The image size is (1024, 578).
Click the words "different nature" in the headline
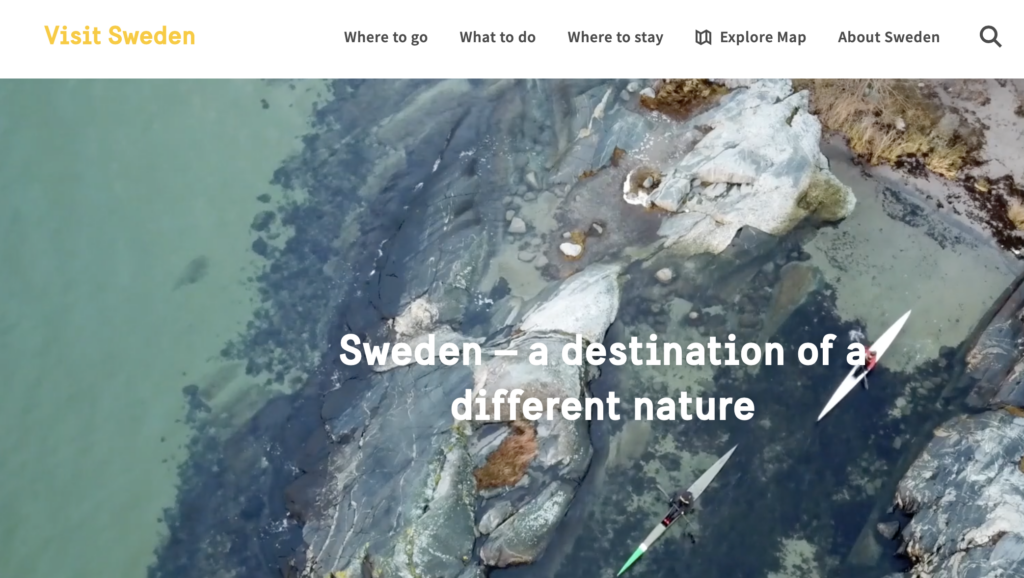pyautogui.click(x=602, y=406)
